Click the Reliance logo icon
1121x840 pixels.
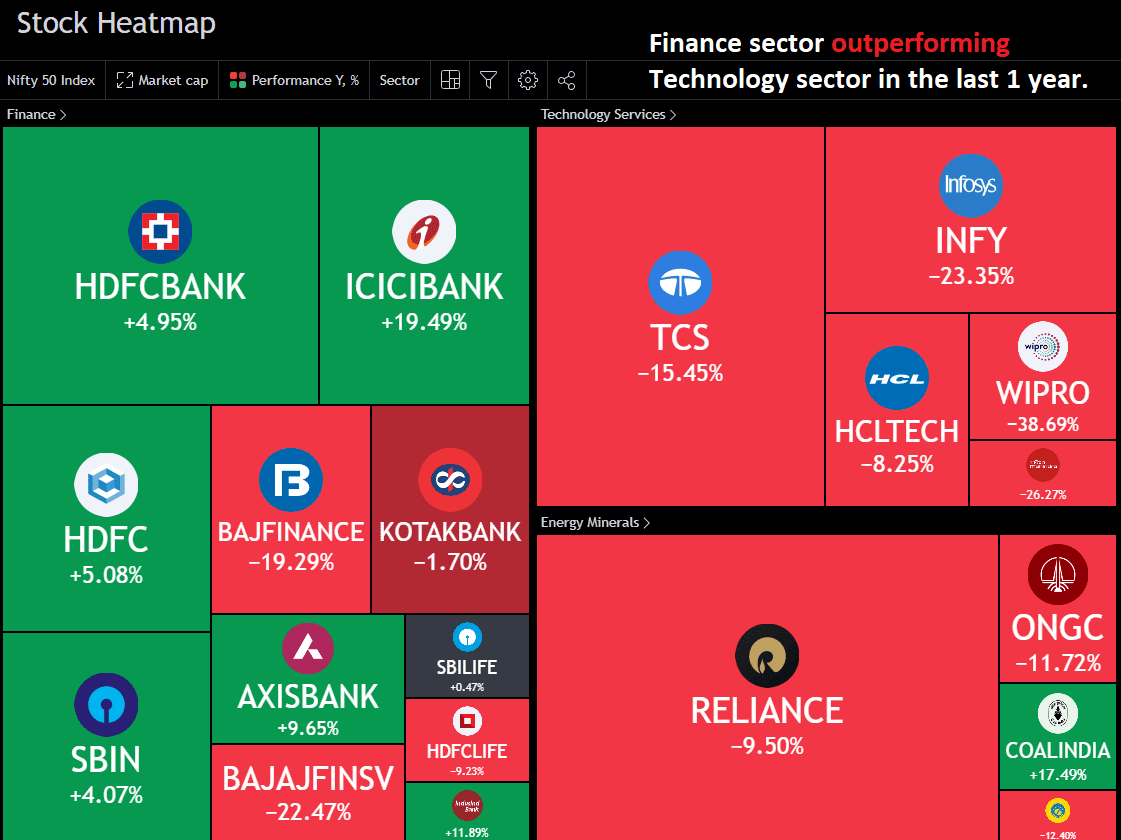pos(767,655)
